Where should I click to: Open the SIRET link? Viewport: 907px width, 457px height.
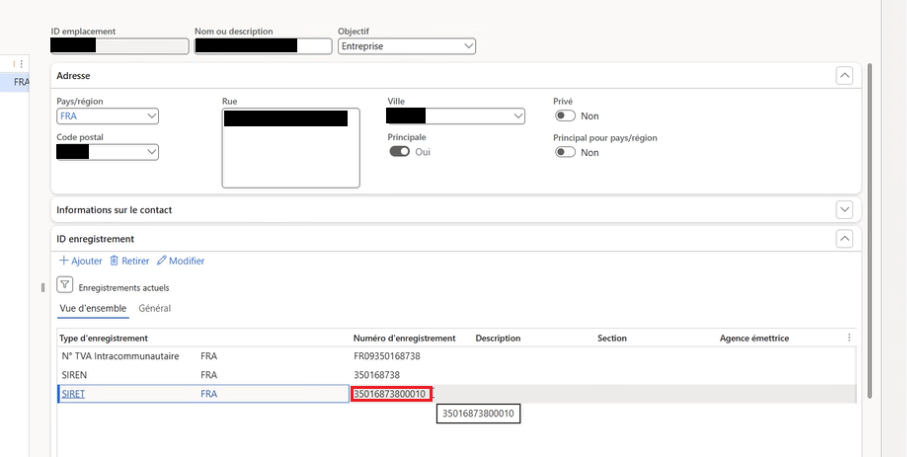pos(73,394)
